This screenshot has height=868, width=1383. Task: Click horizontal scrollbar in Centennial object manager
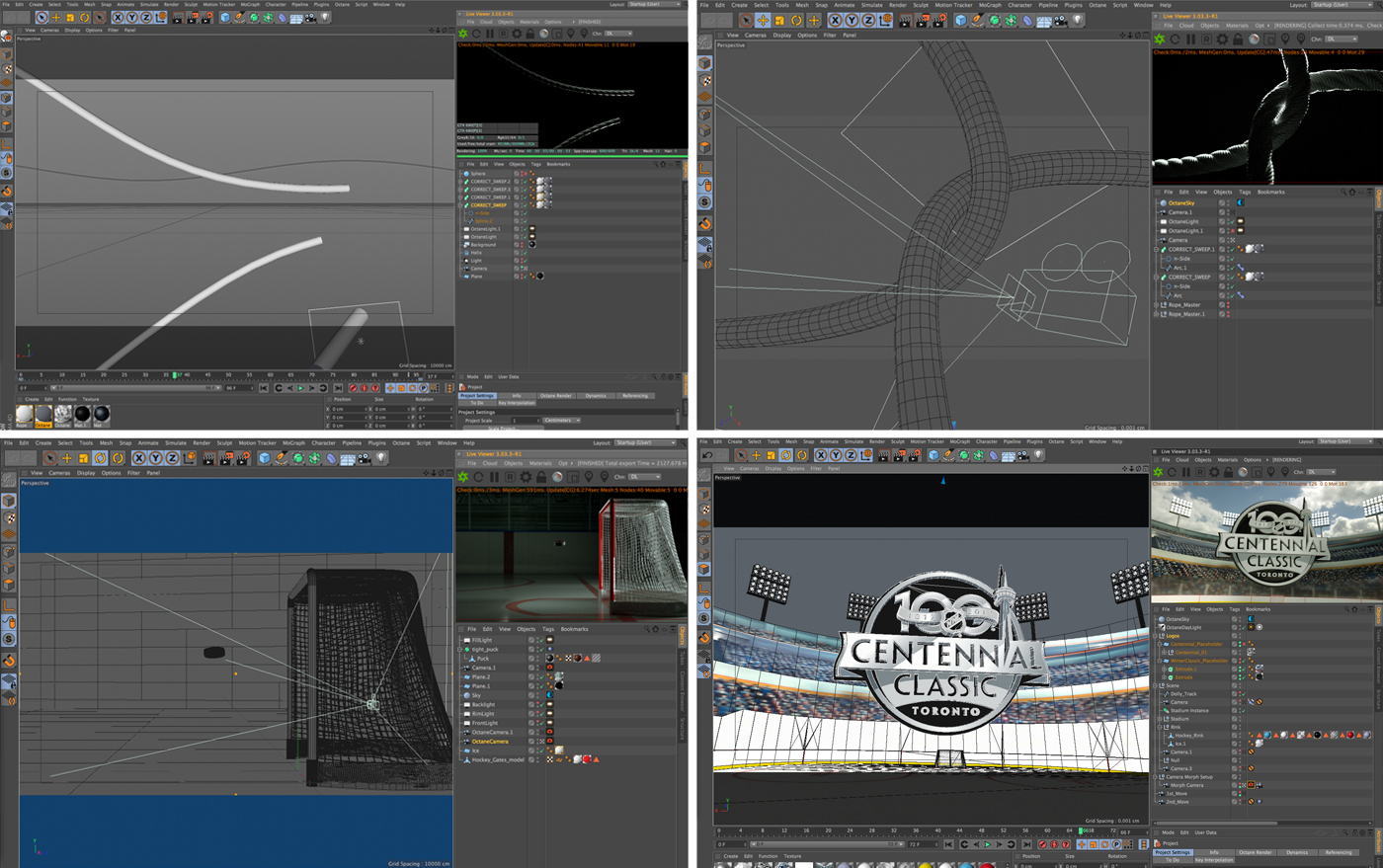click(1217, 823)
